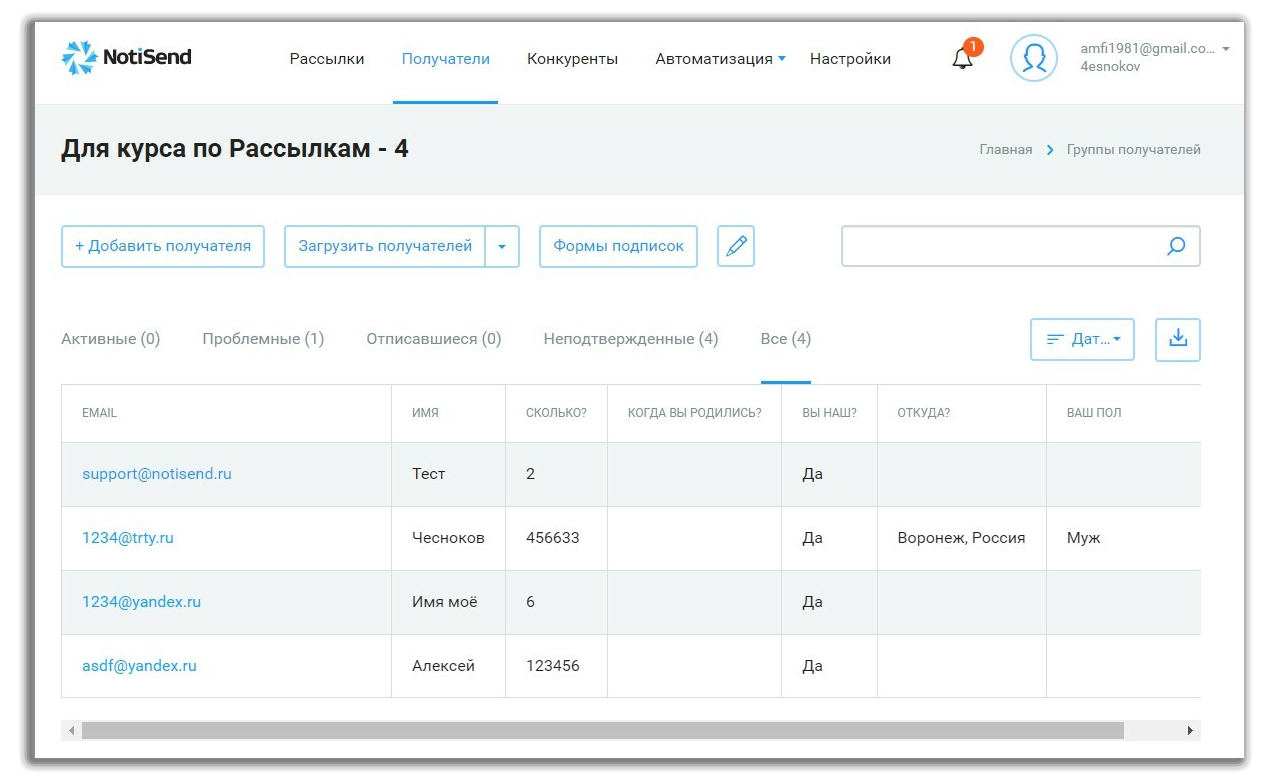Image resolution: width=1280 pixels, height=780 pixels.
Task: Click the pencil edit group icon
Action: pyautogui.click(x=736, y=246)
